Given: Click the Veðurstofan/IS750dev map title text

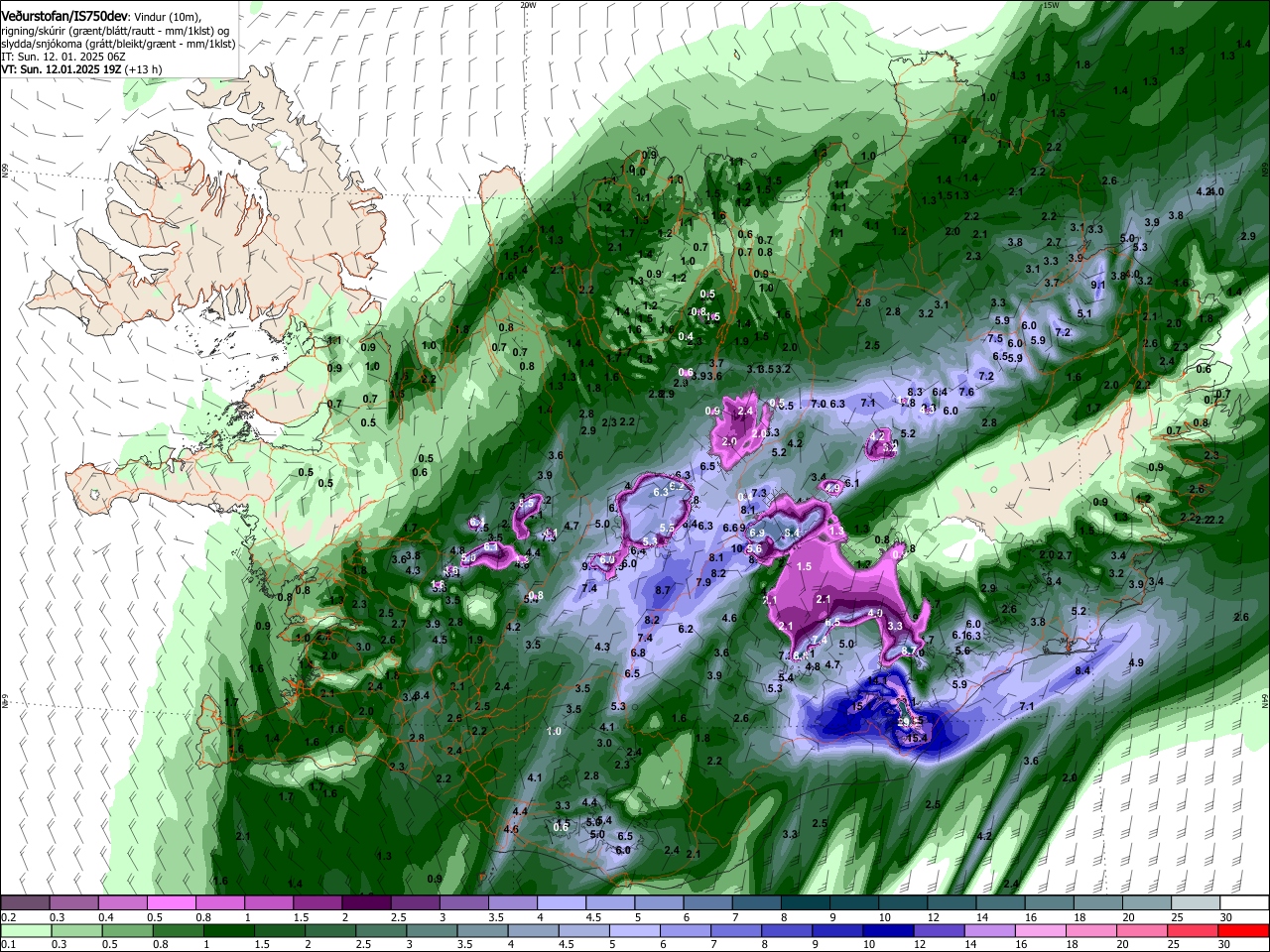Looking at the screenshot, I should point(64,17).
